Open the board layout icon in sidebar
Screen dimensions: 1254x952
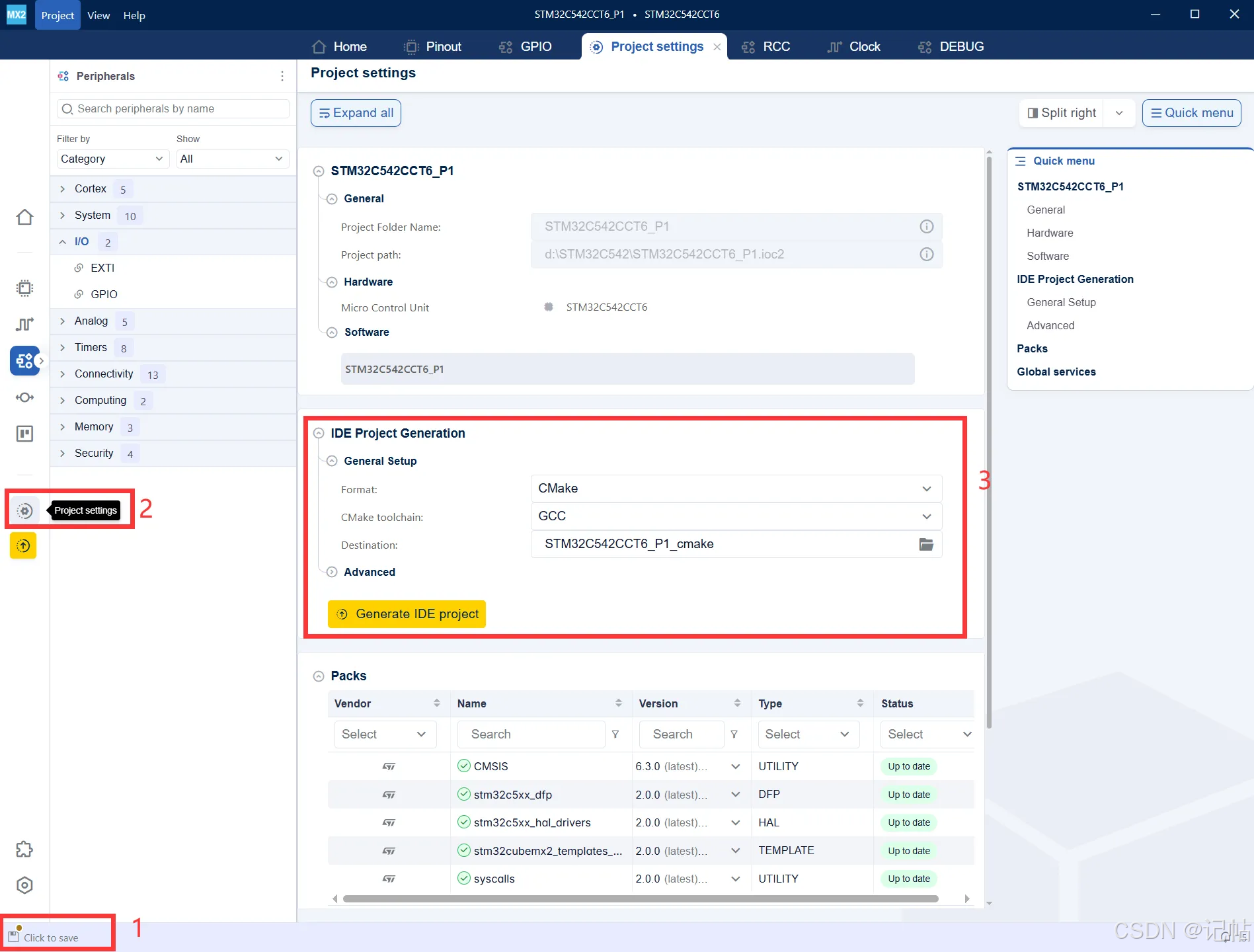24,434
